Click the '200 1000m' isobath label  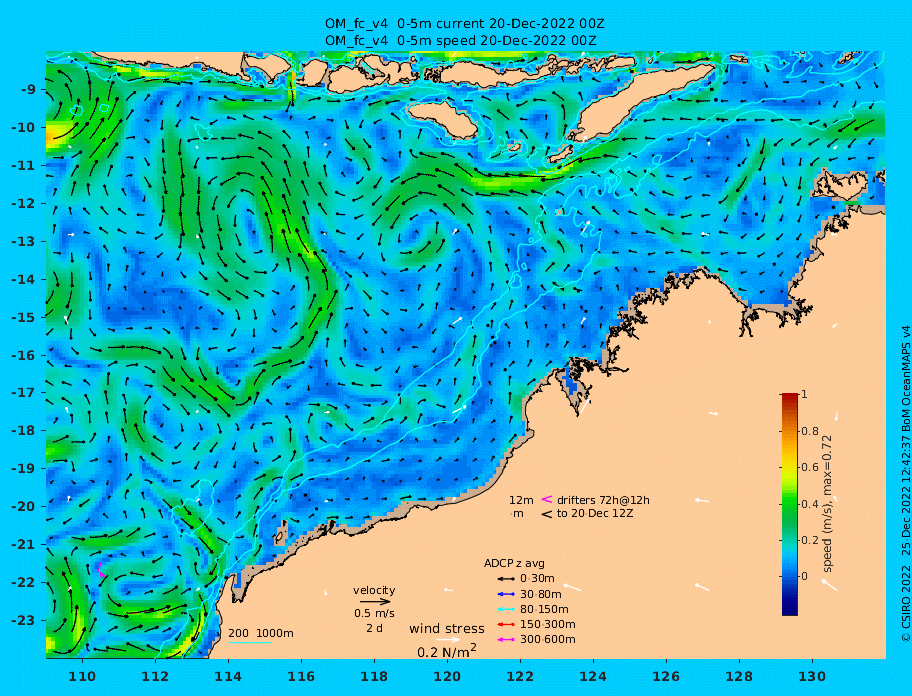coord(261,633)
